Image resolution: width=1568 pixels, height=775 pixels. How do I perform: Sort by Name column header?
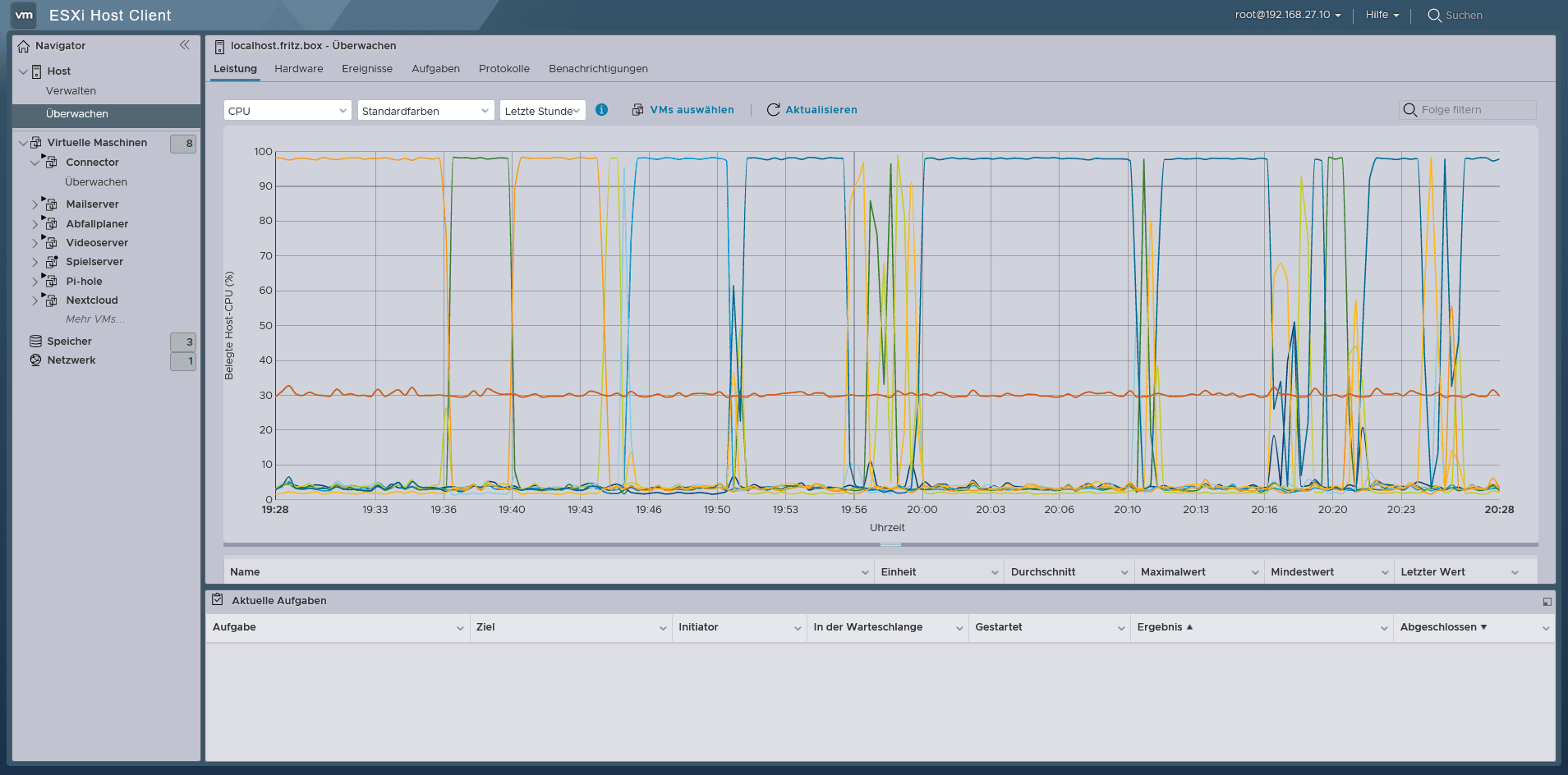click(x=245, y=572)
